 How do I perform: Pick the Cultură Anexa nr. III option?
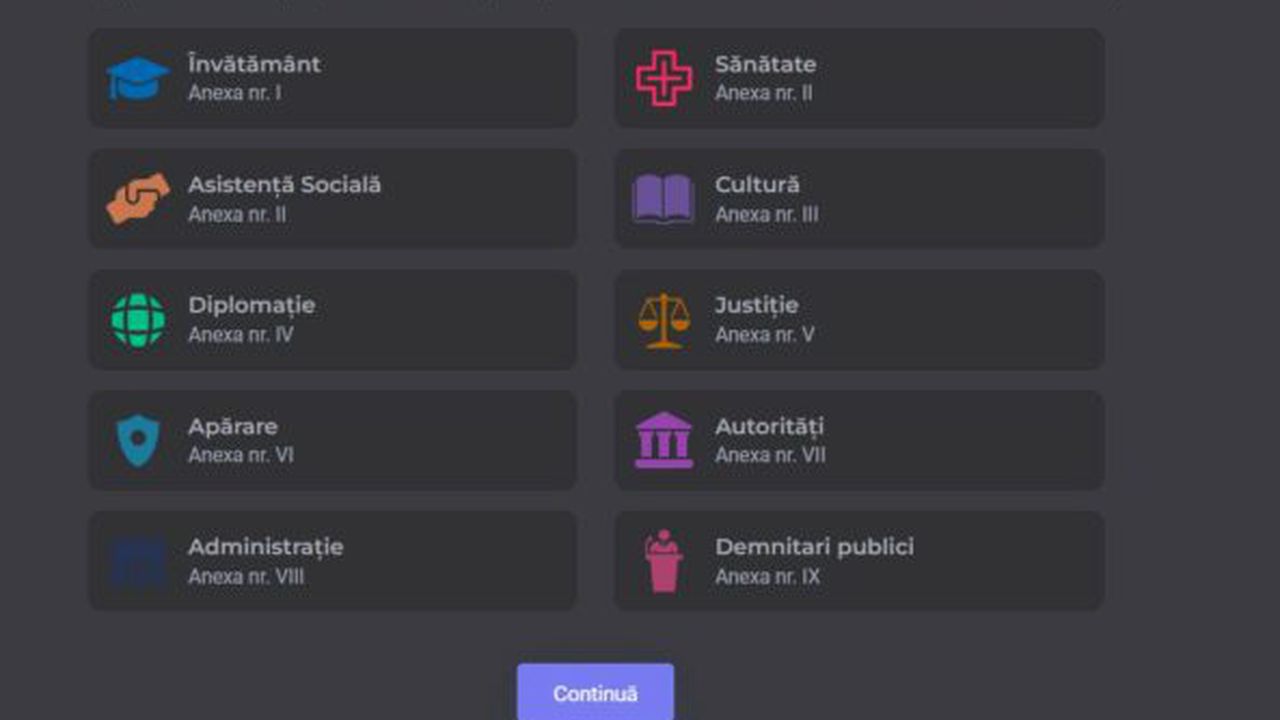(859, 199)
